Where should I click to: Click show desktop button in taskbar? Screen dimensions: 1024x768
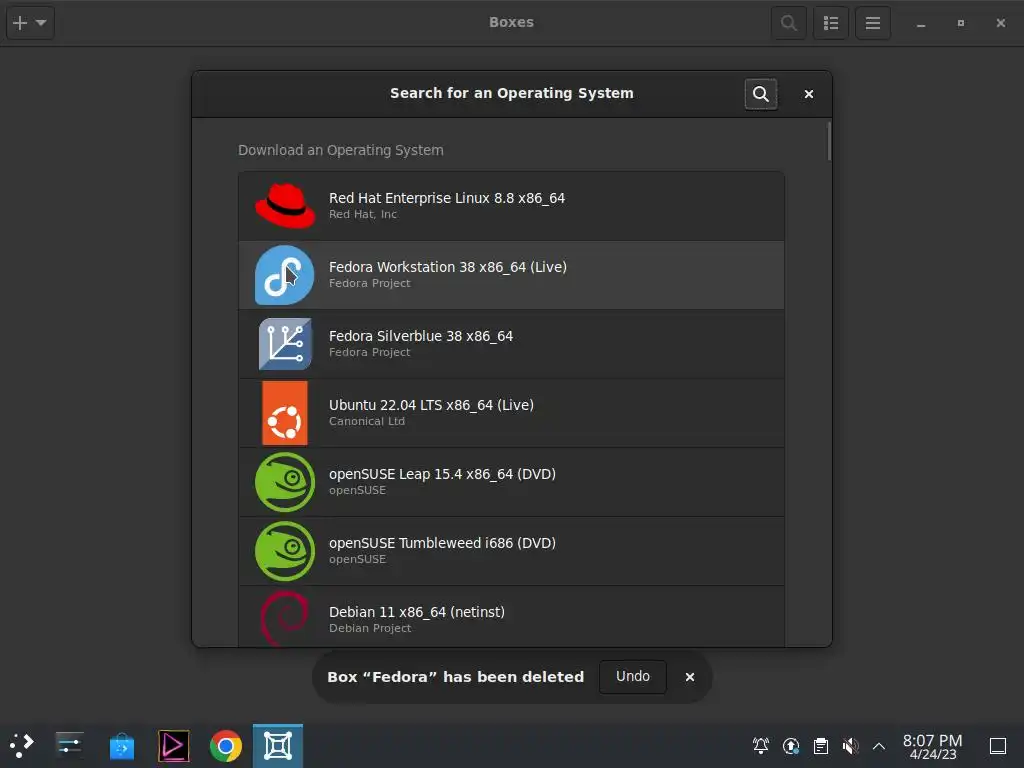click(x=998, y=746)
